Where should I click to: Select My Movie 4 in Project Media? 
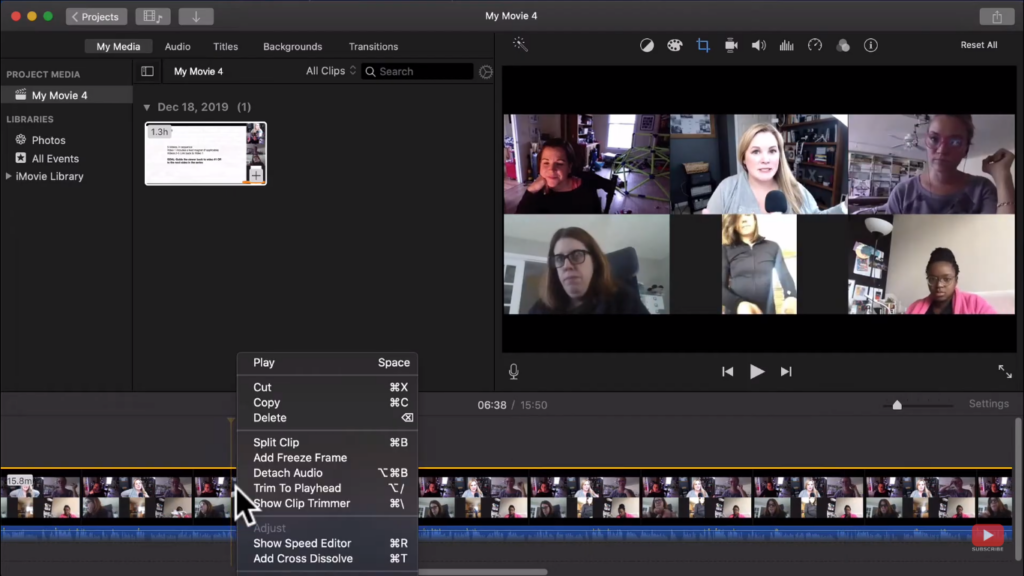tap(67, 95)
